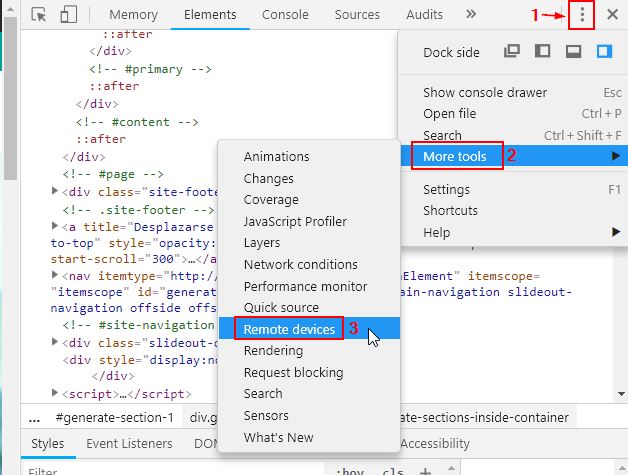Undock into separate window icon
Screen dimensions: 628x475
coord(511,52)
